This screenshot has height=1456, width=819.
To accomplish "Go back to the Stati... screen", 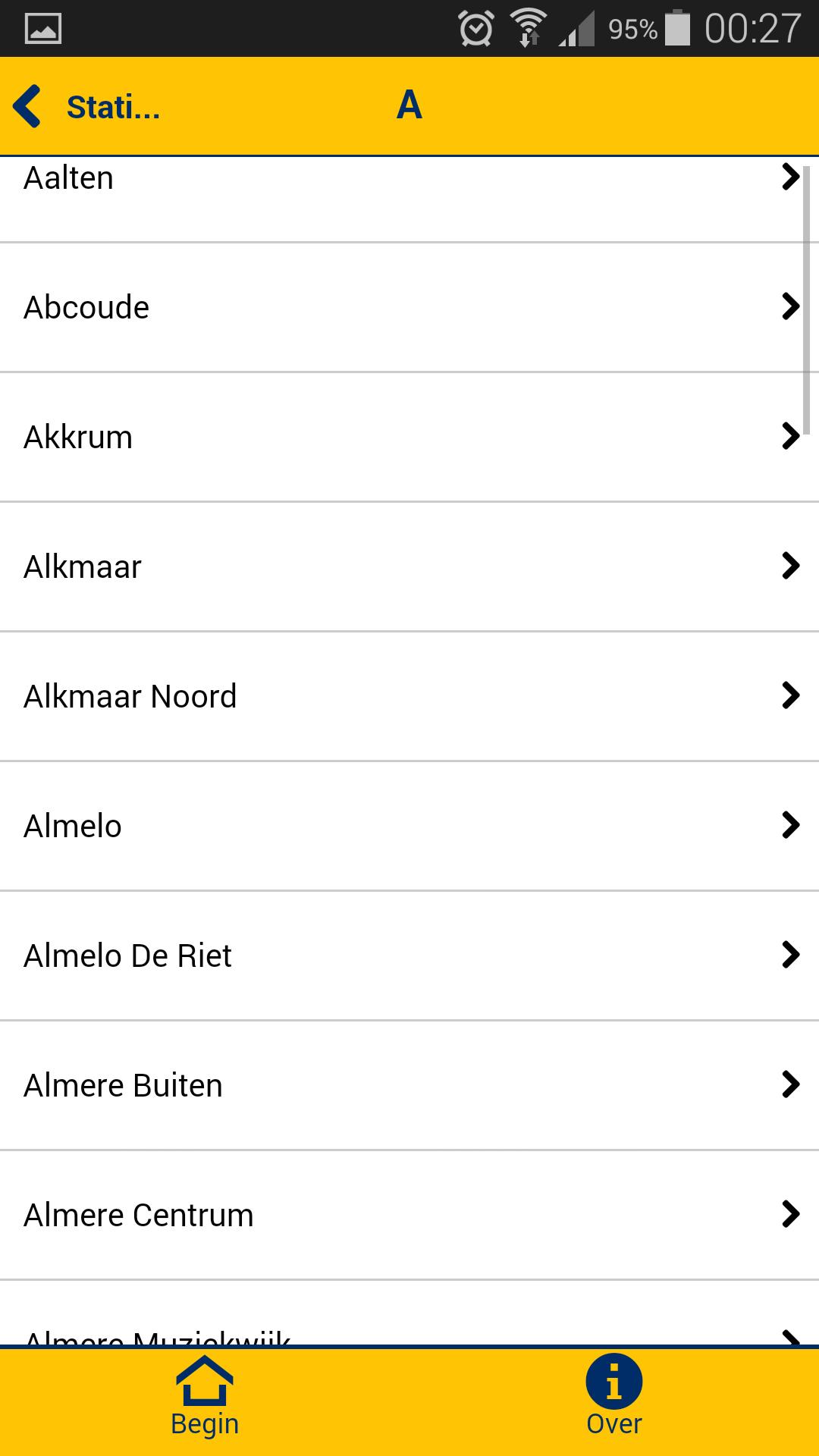I will click(113, 107).
